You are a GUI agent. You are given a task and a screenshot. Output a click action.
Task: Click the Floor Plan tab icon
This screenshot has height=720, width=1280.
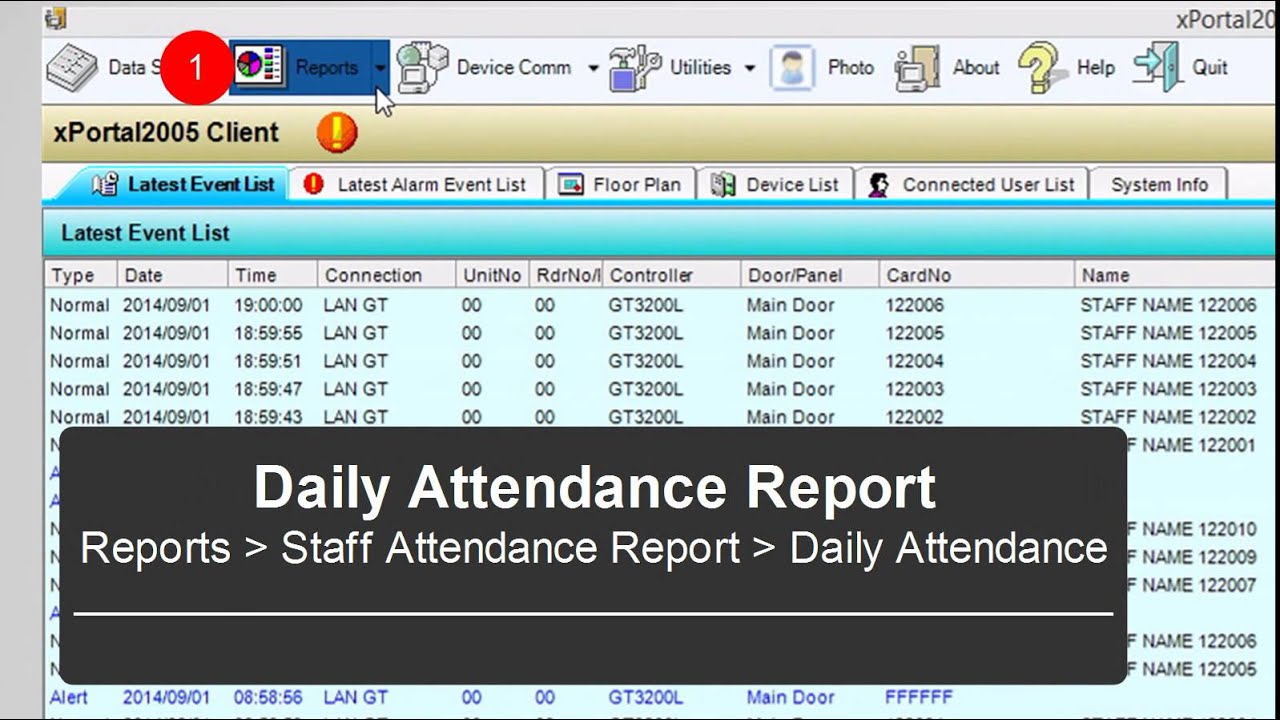pos(570,185)
